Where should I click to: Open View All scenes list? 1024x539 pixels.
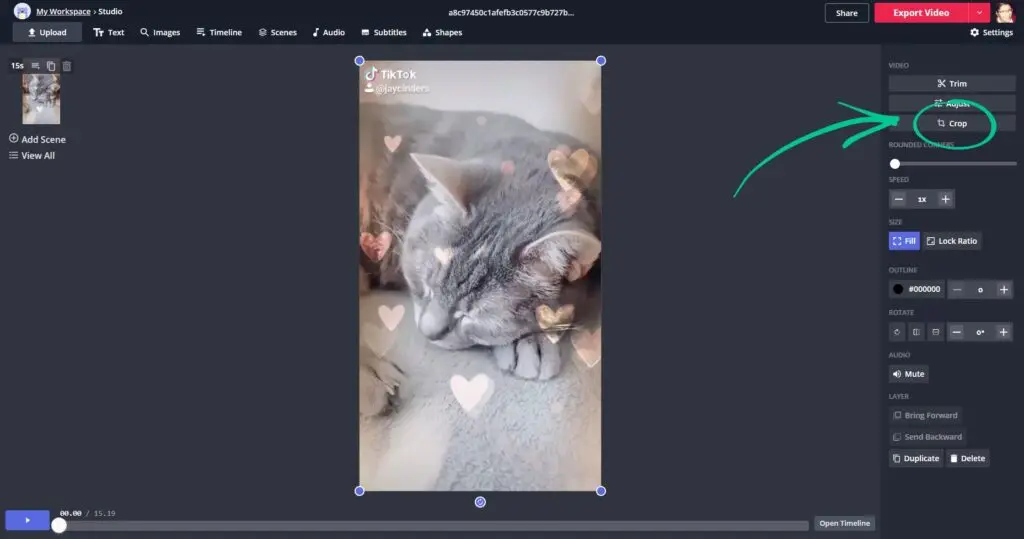click(x=32, y=156)
